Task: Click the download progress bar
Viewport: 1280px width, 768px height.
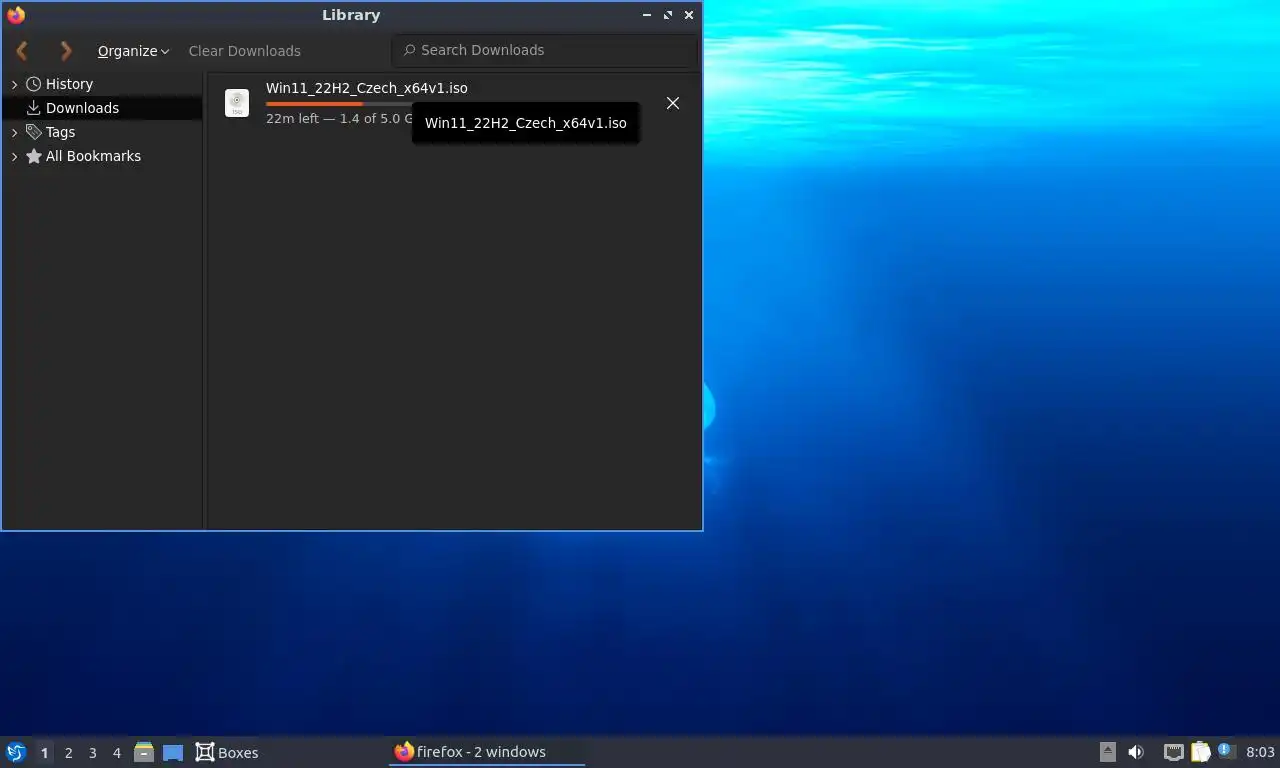Action: click(x=338, y=104)
